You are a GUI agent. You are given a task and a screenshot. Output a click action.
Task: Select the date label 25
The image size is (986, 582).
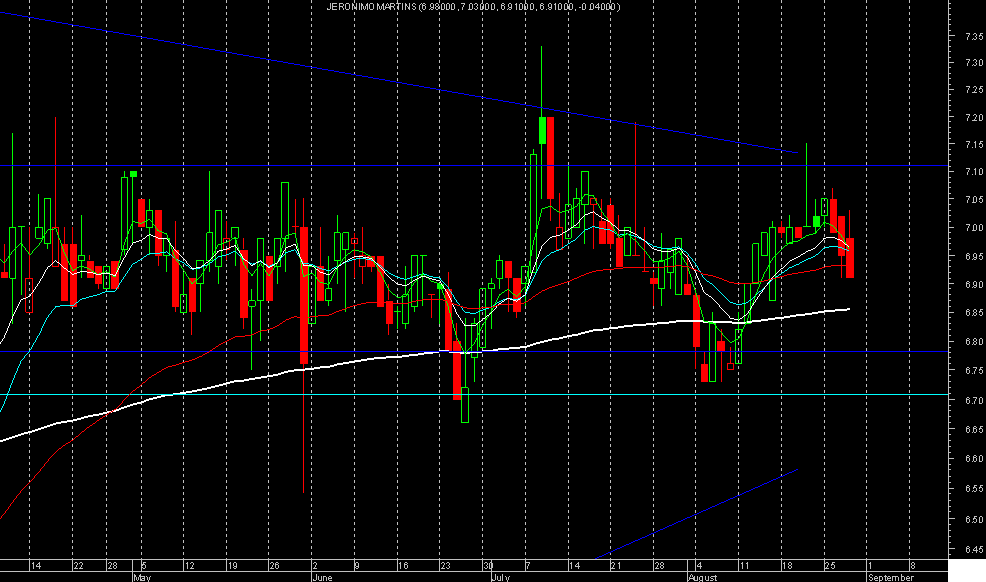pyautogui.click(x=830, y=566)
